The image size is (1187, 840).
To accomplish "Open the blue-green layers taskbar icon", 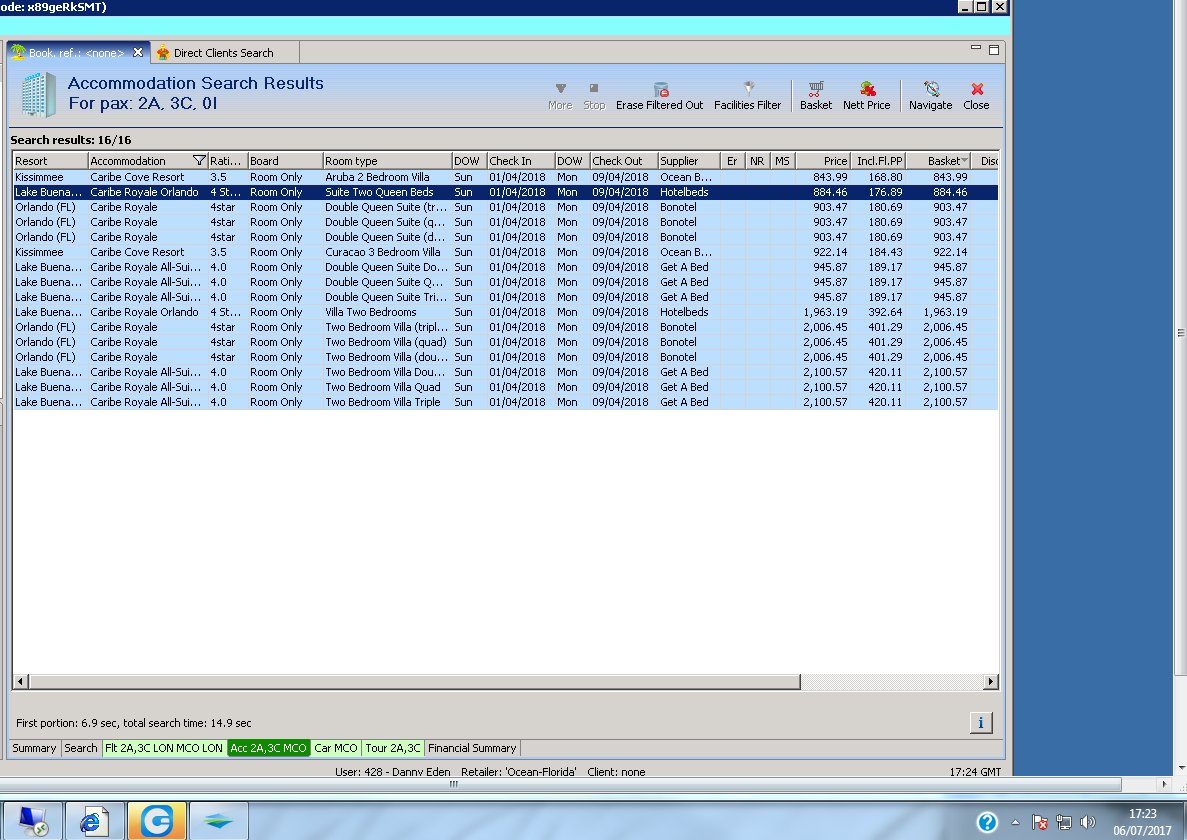I will (219, 821).
